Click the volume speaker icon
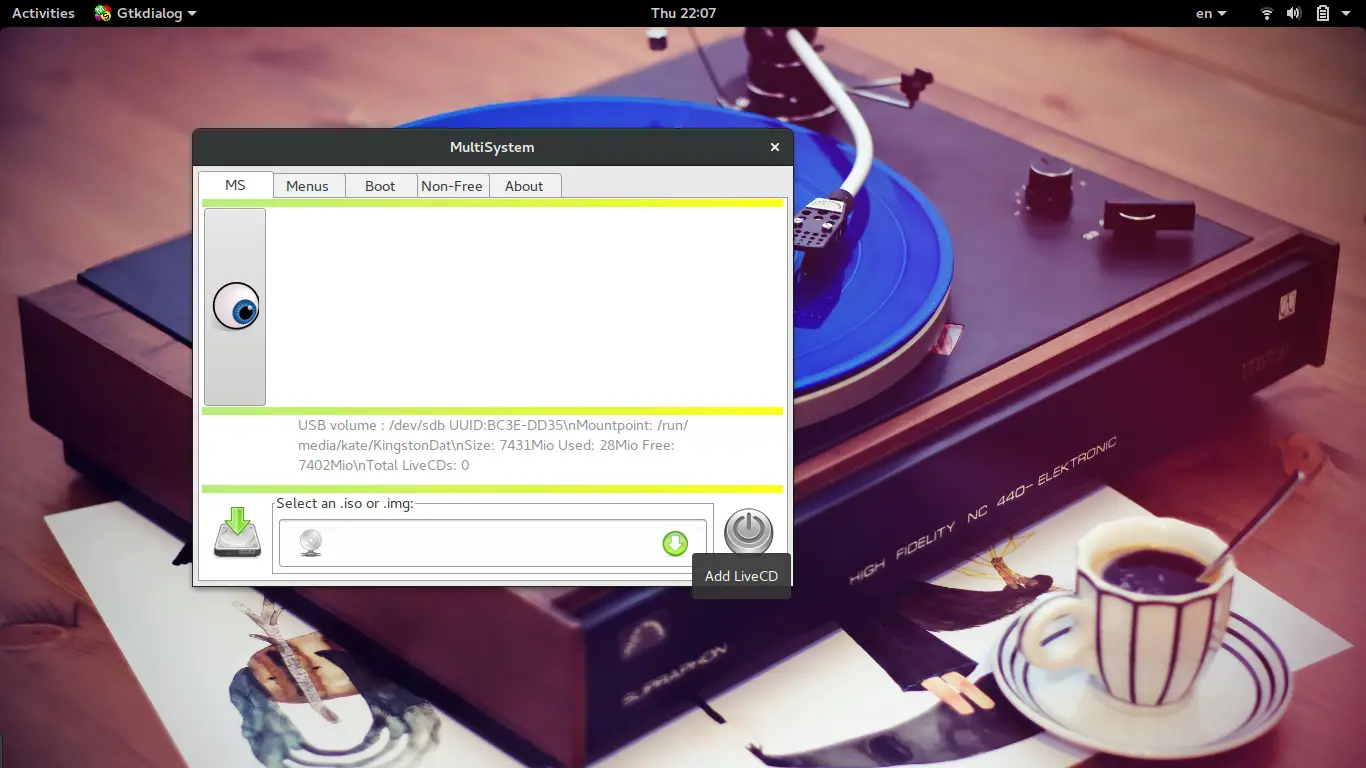Viewport: 1366px width, 768px height. [x=1294, y=13]
